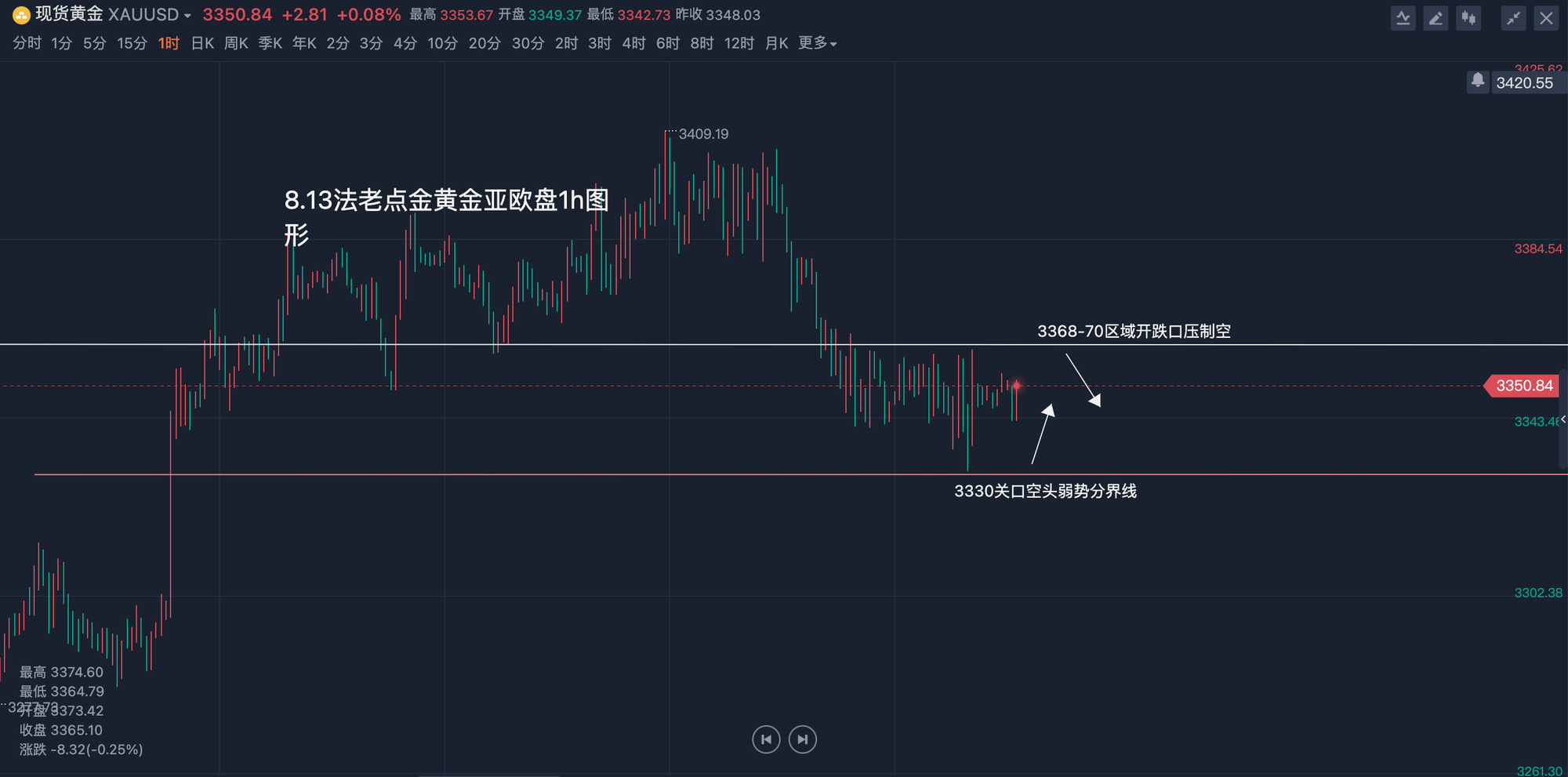Choose the 4时 timeframe
The width and height of the screenshot is (1568, 777).
tap(633, 43)
